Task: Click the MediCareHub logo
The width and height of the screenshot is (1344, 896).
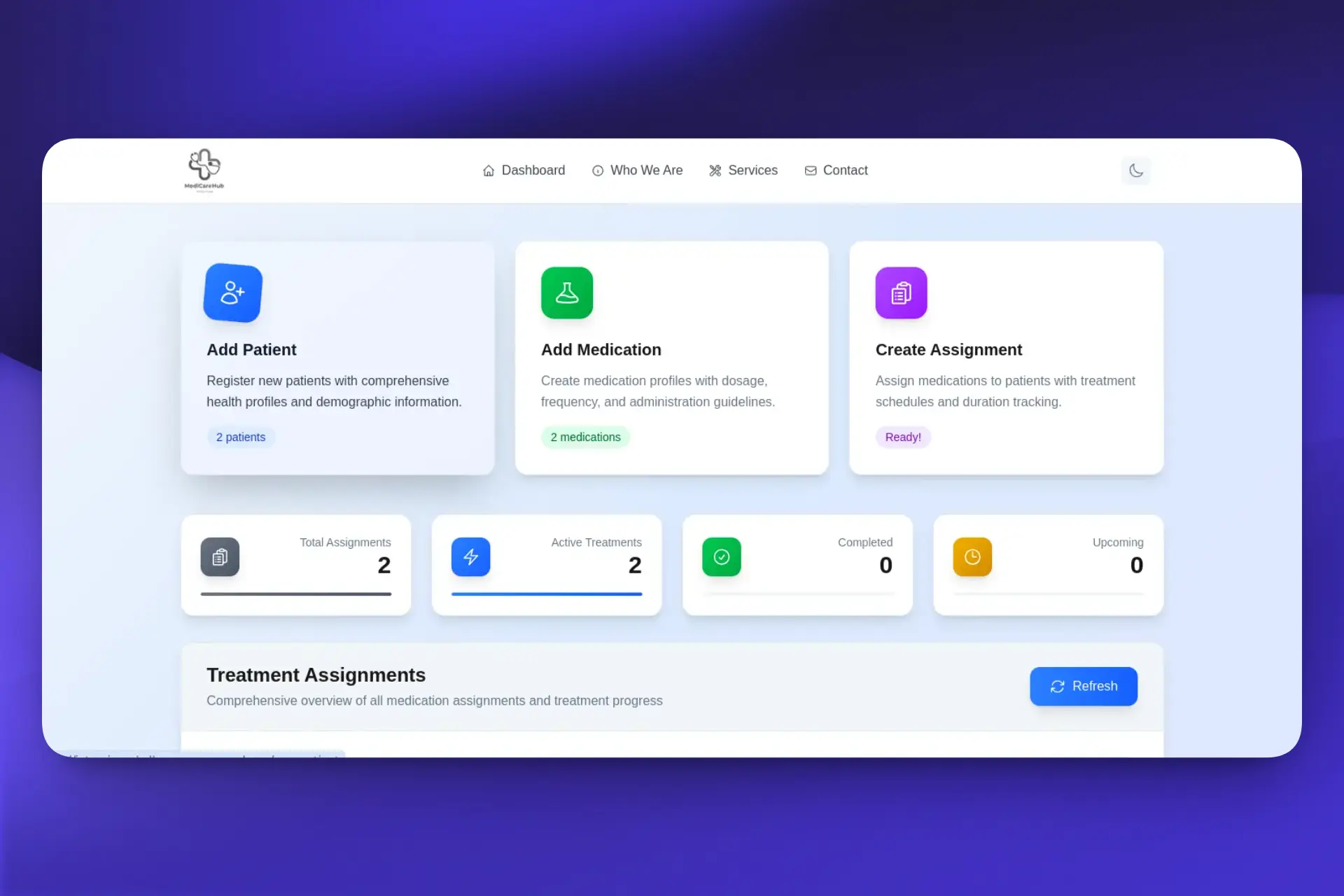Action: (x=204, y=170)
